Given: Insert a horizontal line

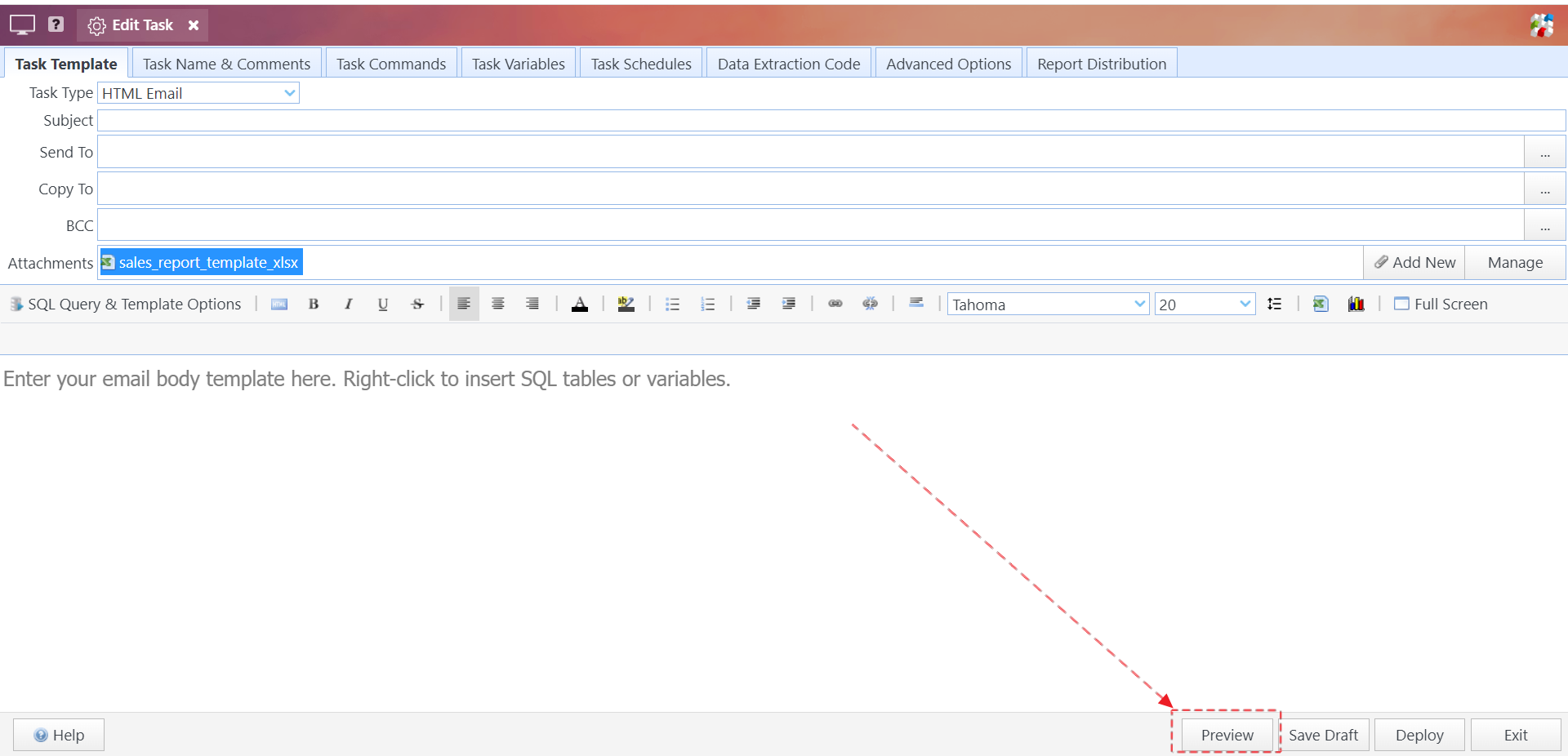Looking at the screenshot, I should click(916, 303).
